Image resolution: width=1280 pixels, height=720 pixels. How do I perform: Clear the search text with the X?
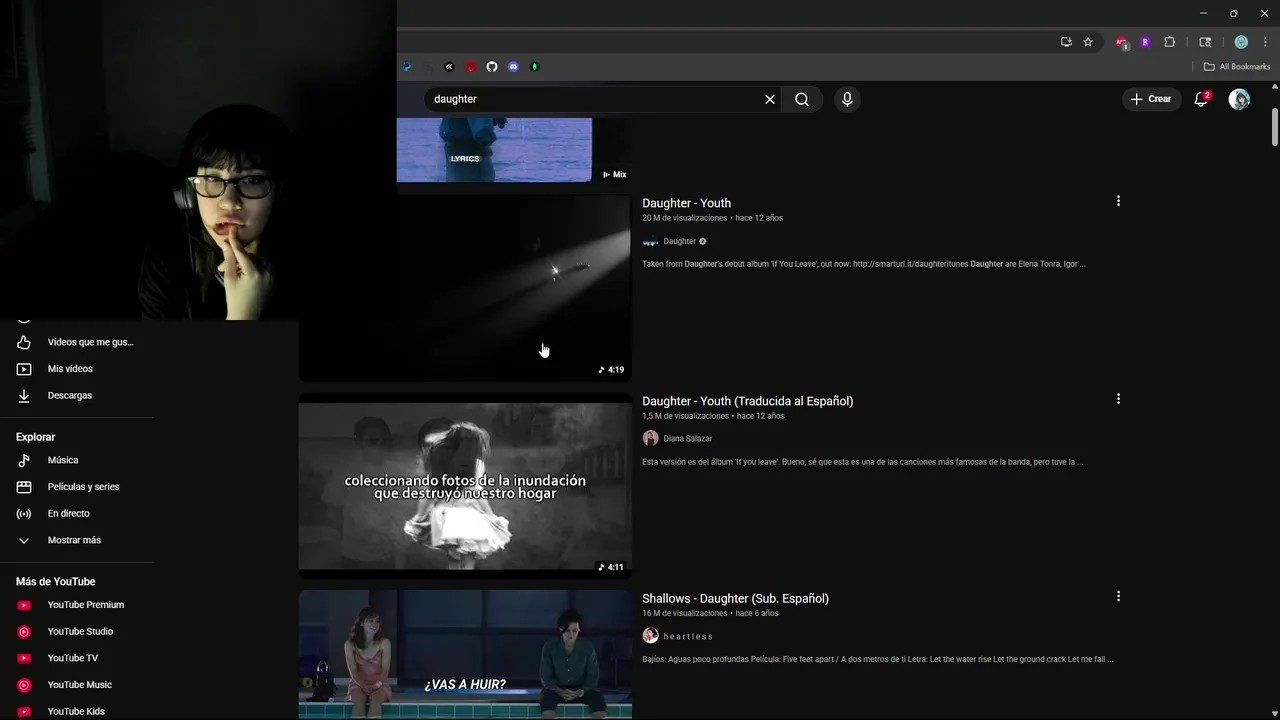point(770,99)
